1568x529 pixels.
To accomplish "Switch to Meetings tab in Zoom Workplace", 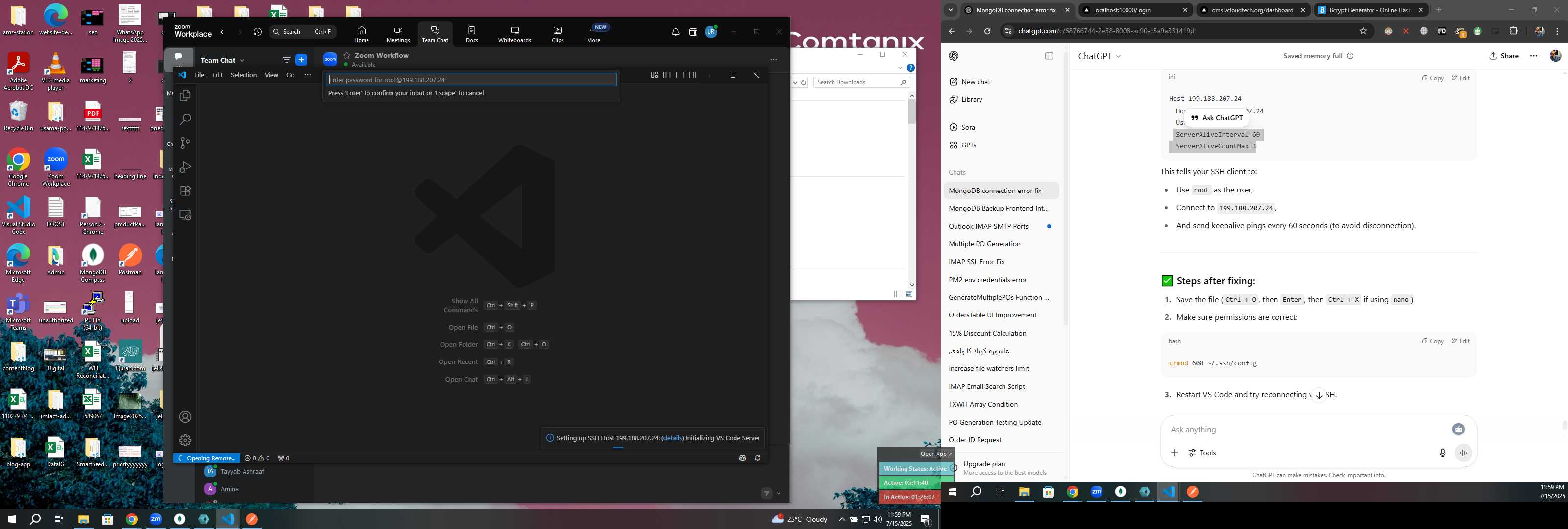I will point(398,34).
